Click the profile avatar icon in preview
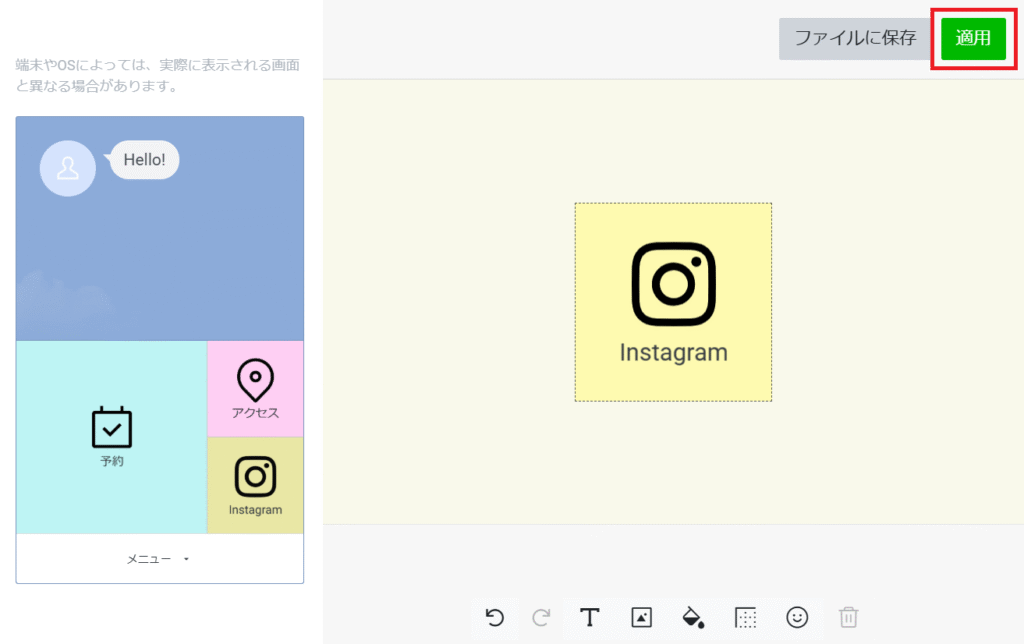Screen dimensions: 1024x644 (x=68, y=168)
